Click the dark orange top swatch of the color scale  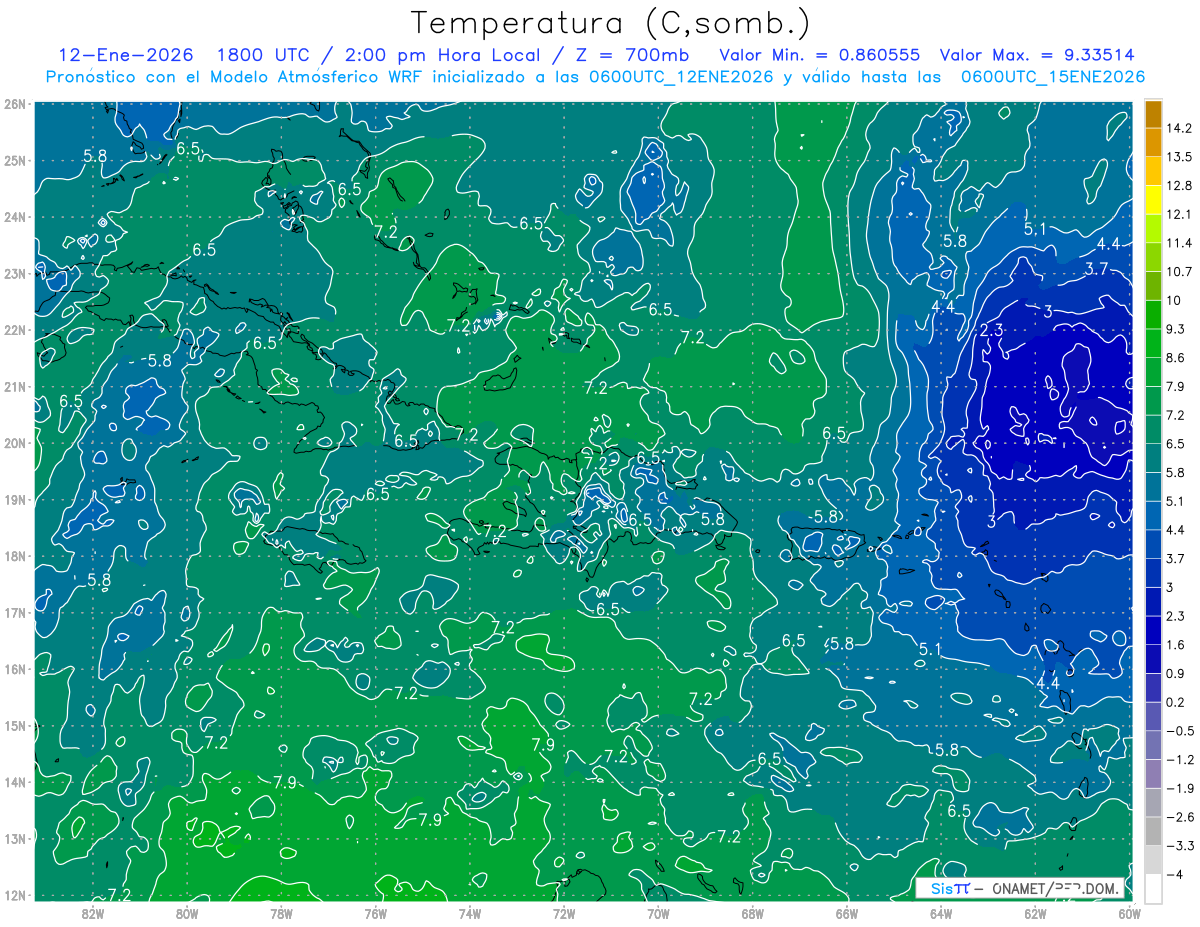[1153, 113]
